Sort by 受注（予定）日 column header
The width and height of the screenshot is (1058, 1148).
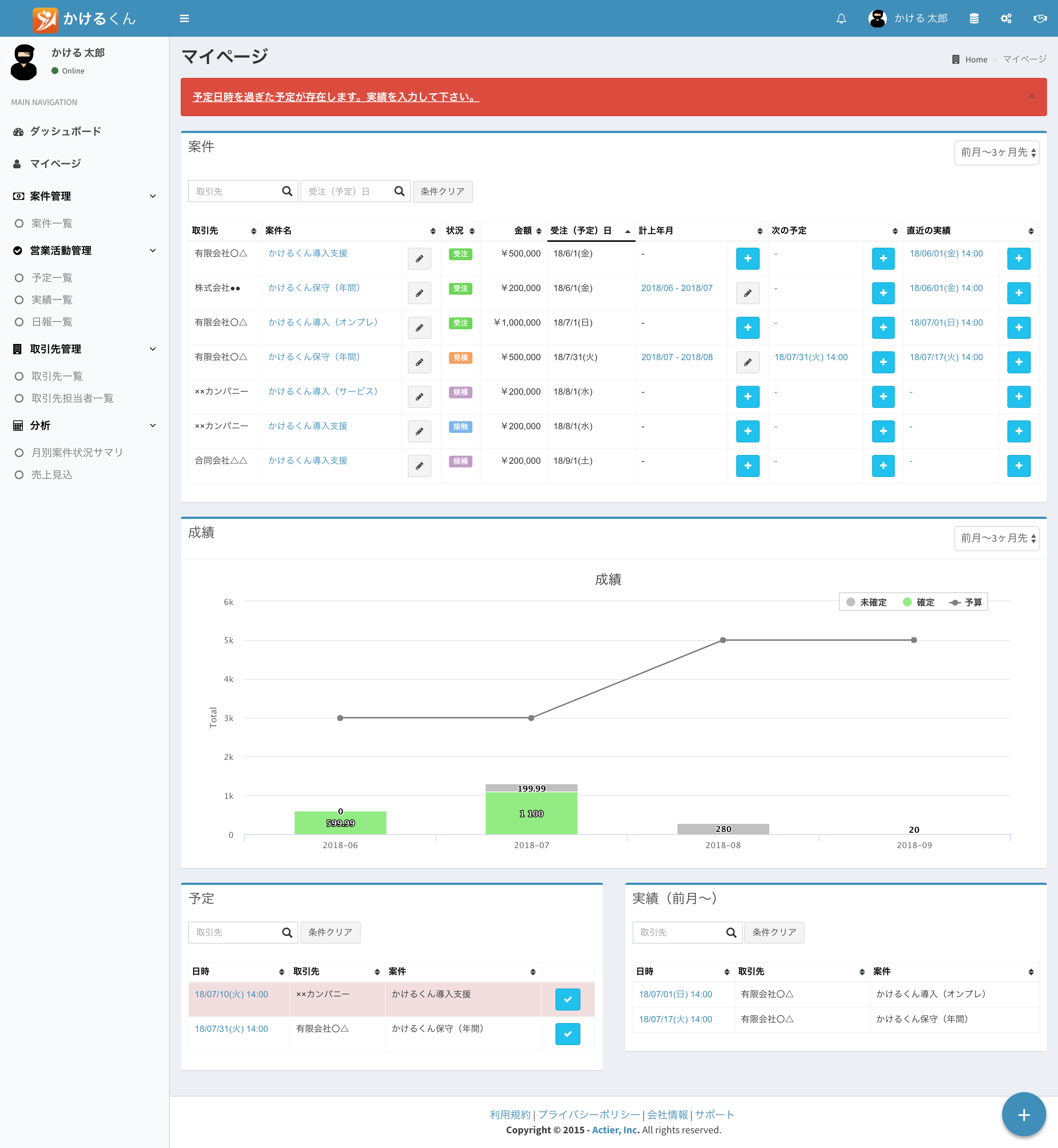[591, 231]
